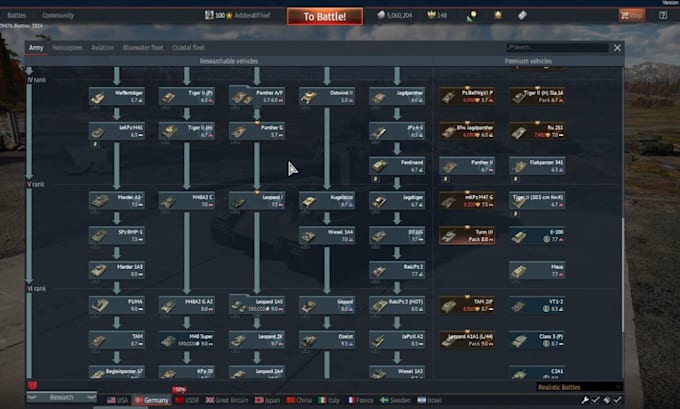Switch to the Great Britain nation tab
Screen dimensions: 680x409
(226, 400)
